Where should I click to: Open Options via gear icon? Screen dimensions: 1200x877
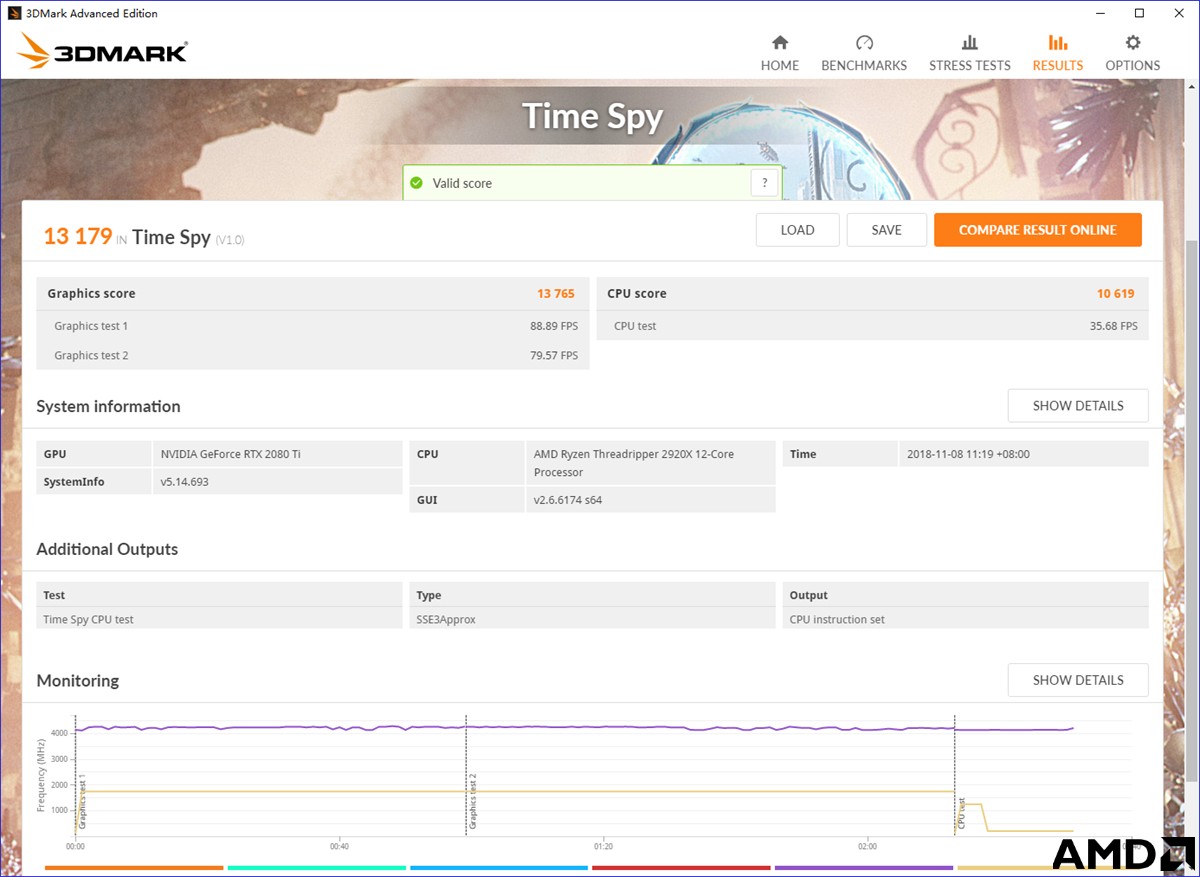(1133, 43)
